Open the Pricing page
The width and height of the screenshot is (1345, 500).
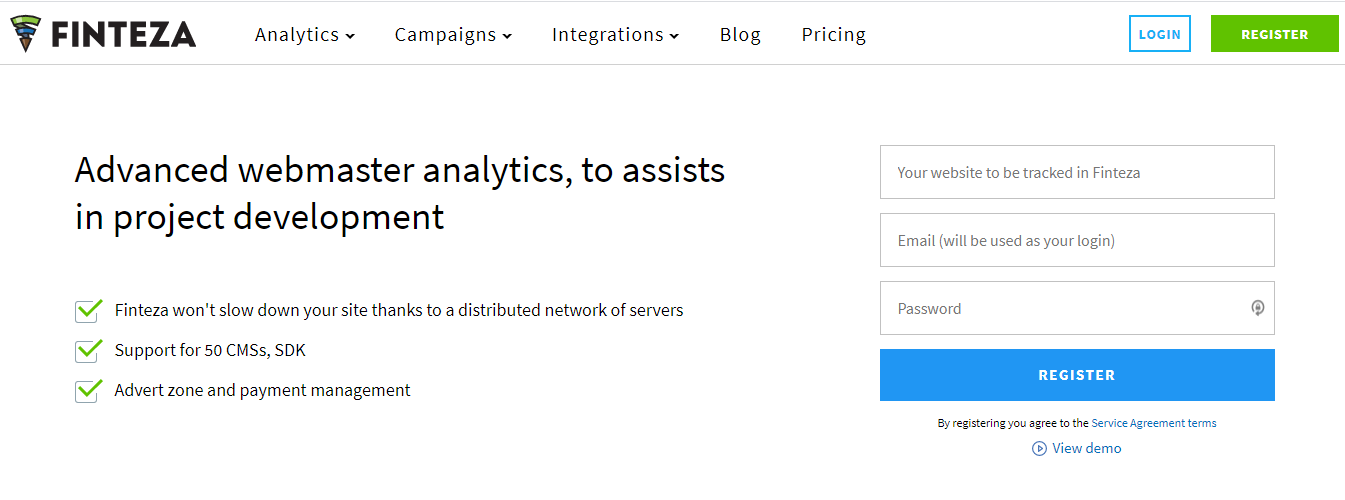[834, 35]
